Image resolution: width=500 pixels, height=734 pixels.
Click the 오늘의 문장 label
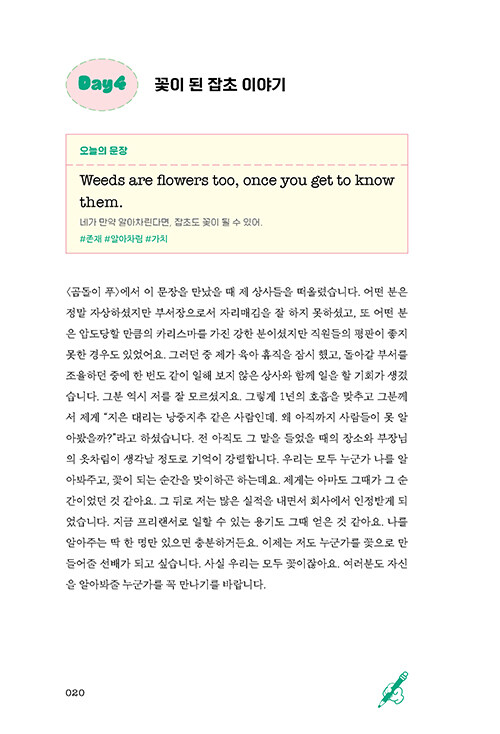pos(103,151)
